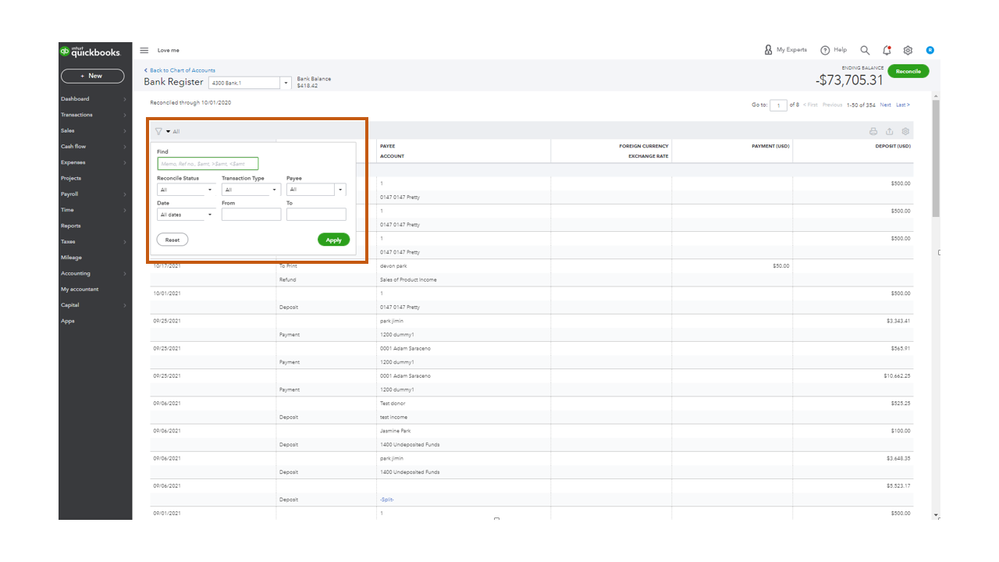Click the $3,343.41 deposit amount
Image resolution: width=999 pixels, height=562 pixels.
click(x=898, y=321)
